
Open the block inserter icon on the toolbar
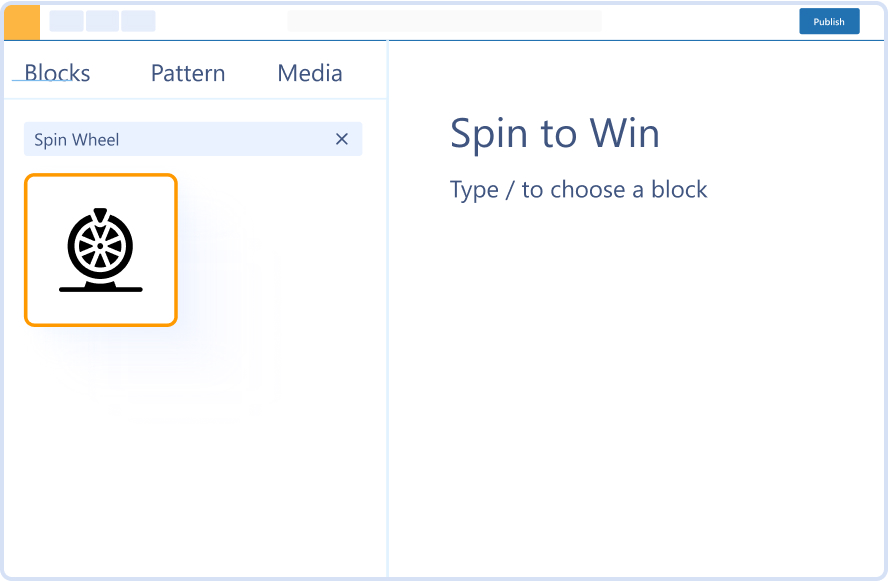point(66,20)
